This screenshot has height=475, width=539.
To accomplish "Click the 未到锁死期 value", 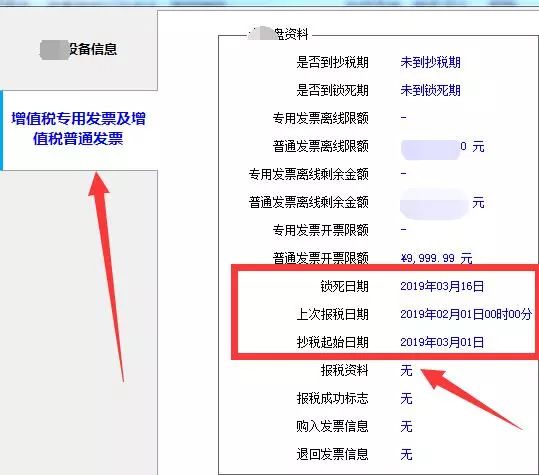I will (430, 91).
